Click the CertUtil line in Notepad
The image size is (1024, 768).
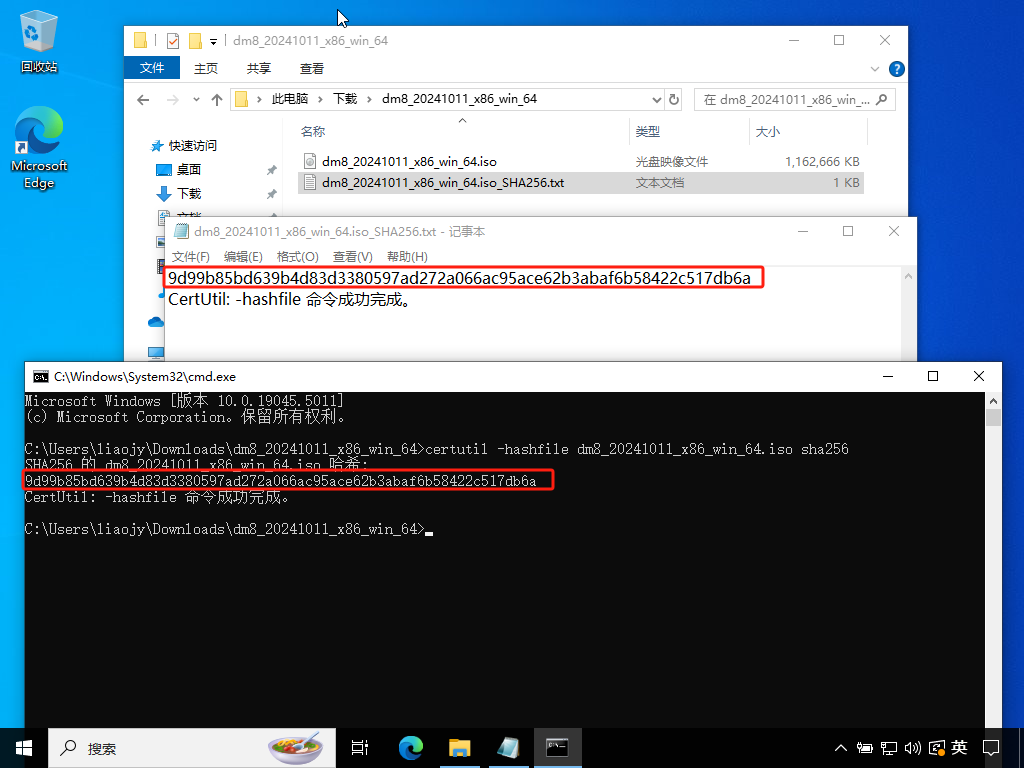pyautogui.click(x=291, y=300)
